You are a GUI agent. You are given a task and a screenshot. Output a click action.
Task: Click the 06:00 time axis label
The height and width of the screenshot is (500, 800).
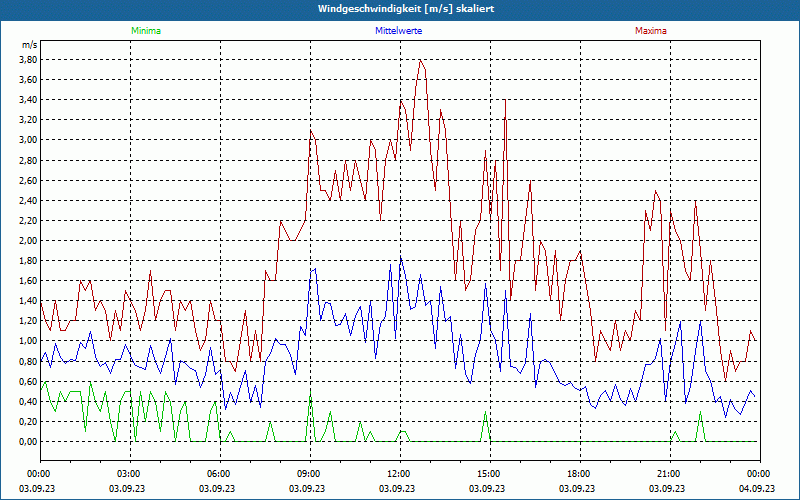pyautogui.click(x=220, y=474)
